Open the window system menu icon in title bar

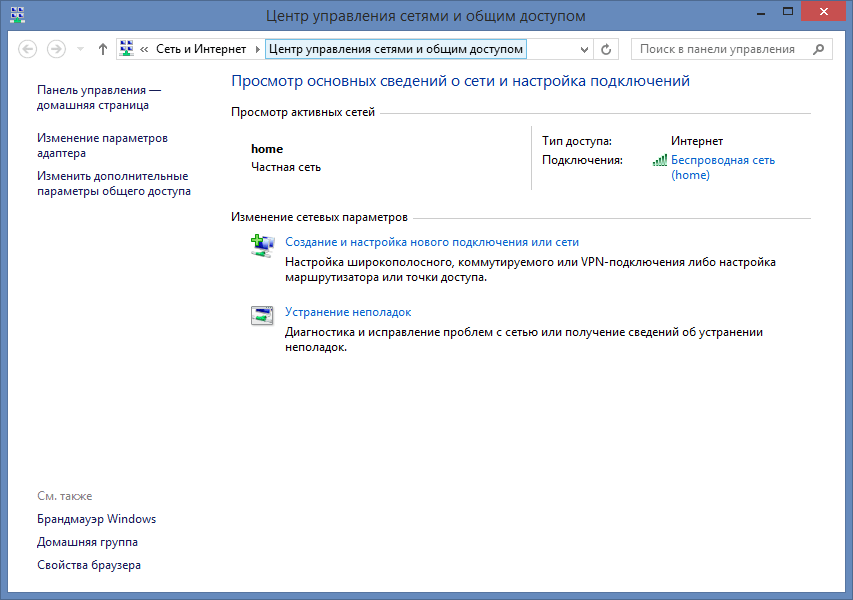pyautogui.click(x=18, y=15)
